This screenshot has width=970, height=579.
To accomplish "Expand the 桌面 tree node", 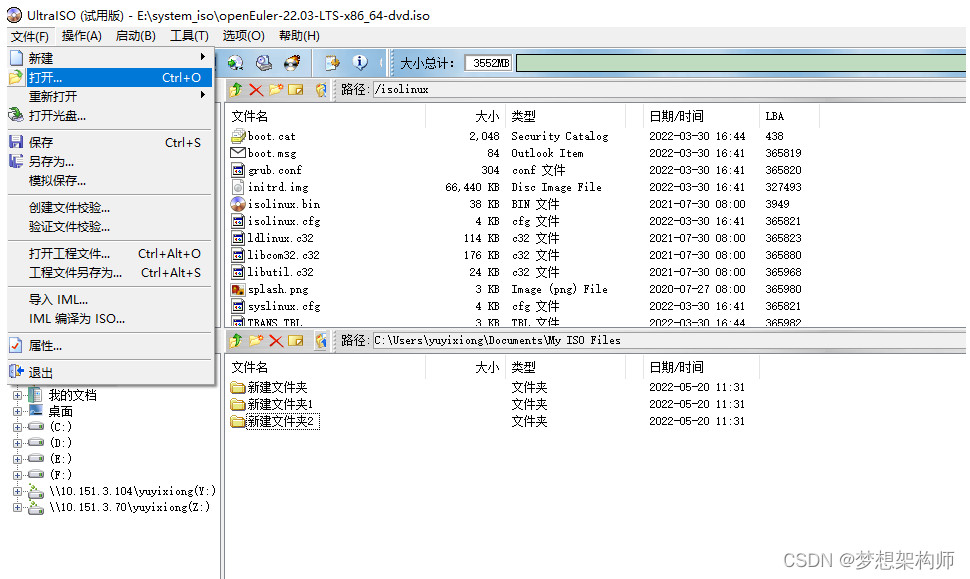I will [x=17, y=411].
